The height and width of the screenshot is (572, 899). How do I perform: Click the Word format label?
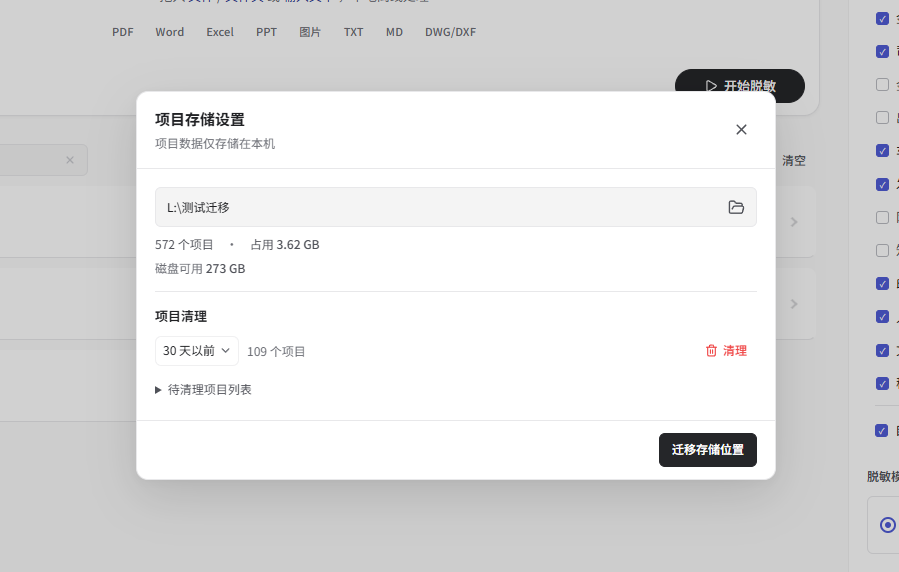pos(170,32)
